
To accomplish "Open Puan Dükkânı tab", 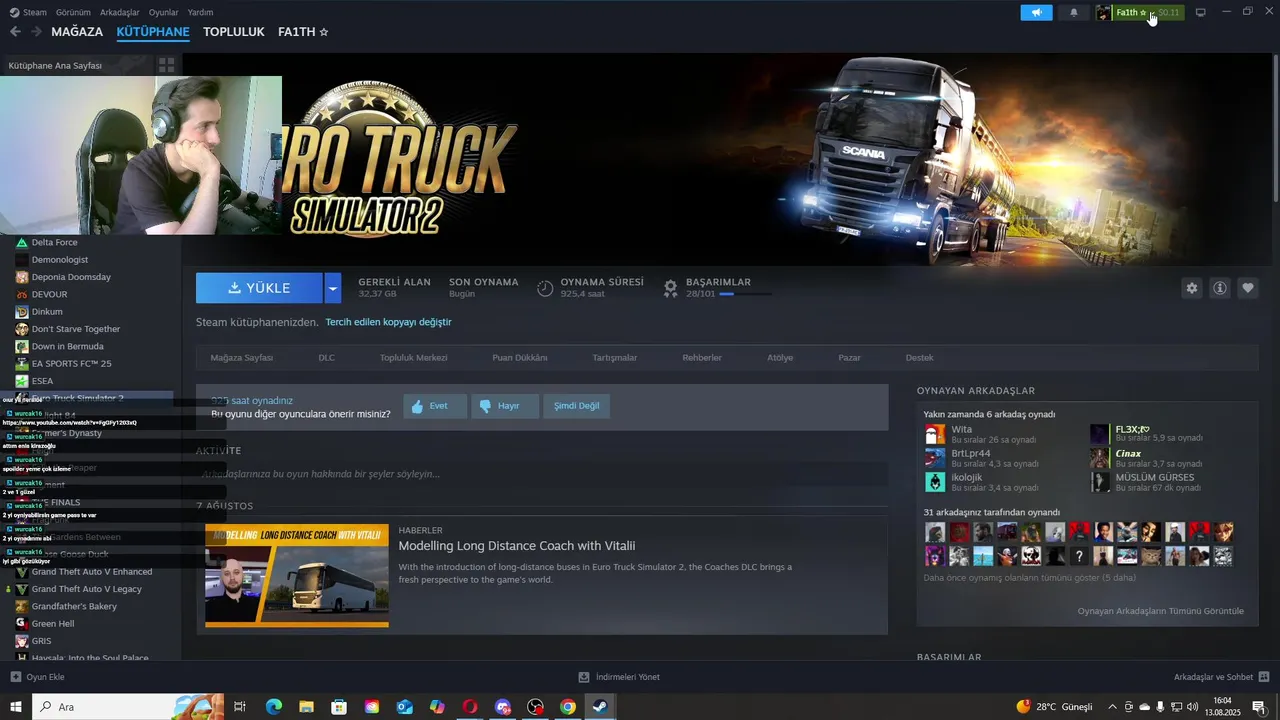I will pos(519,358).
